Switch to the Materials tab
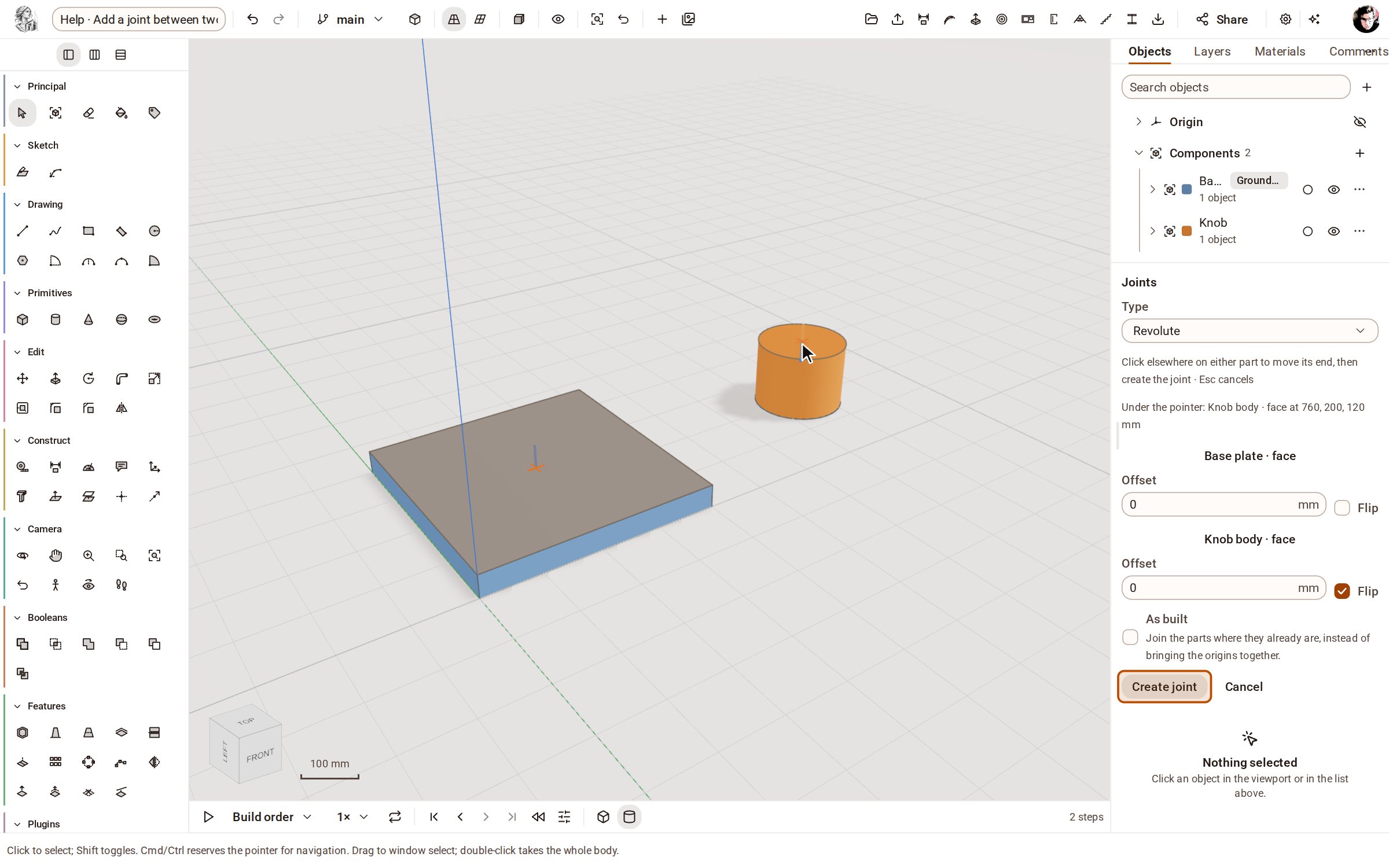The image size is (1389, 868). coord(1280,52)
